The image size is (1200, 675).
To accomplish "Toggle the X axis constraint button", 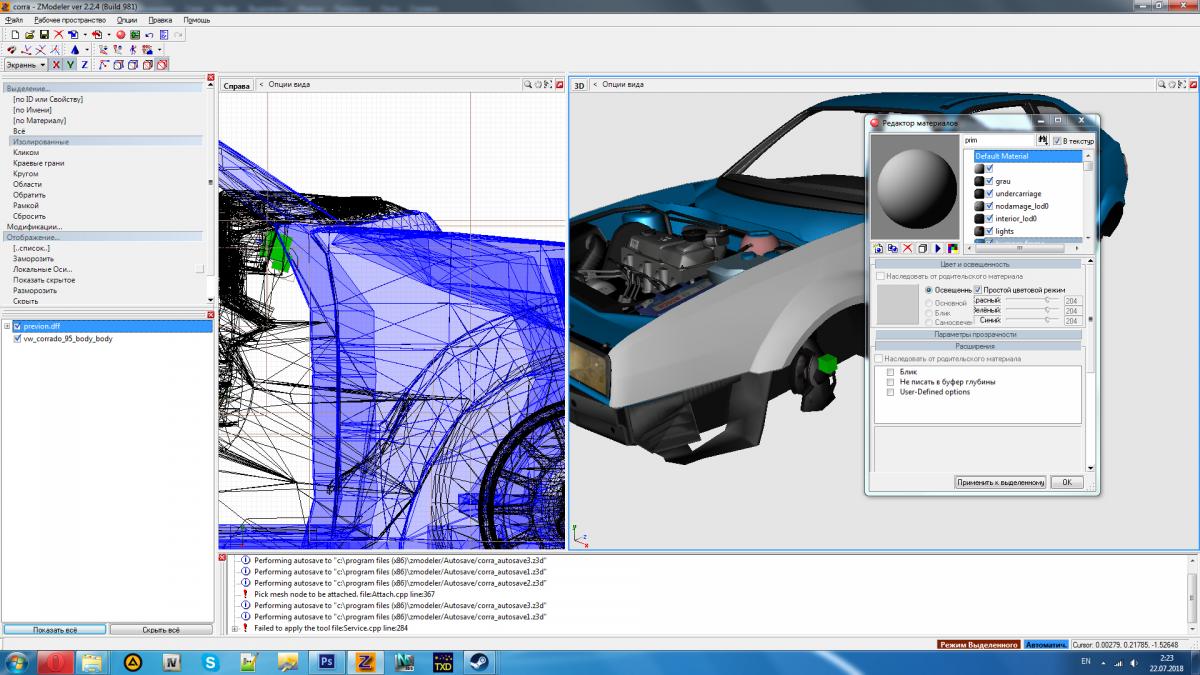I will point(57,64).
